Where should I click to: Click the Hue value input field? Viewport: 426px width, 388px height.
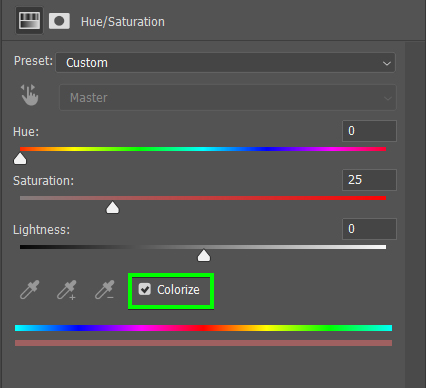(369, 131)
